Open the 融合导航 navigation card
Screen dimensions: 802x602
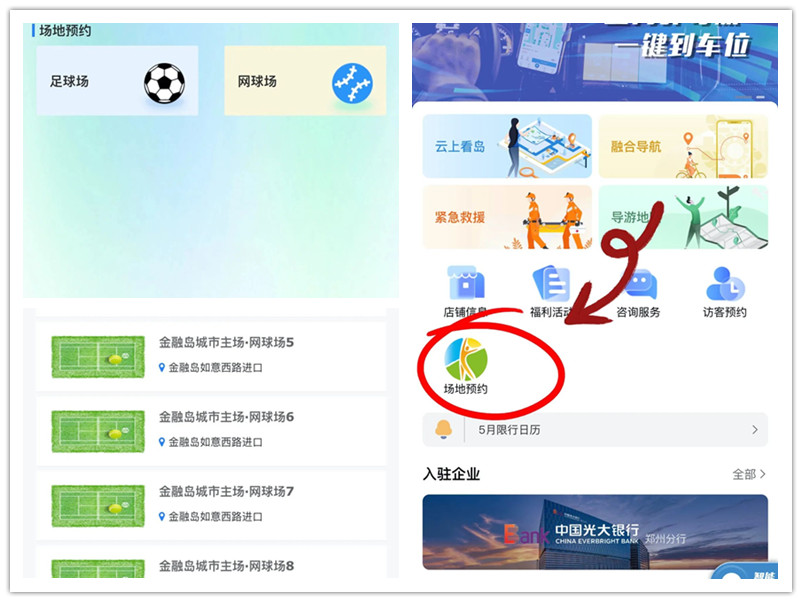[683, 146]
